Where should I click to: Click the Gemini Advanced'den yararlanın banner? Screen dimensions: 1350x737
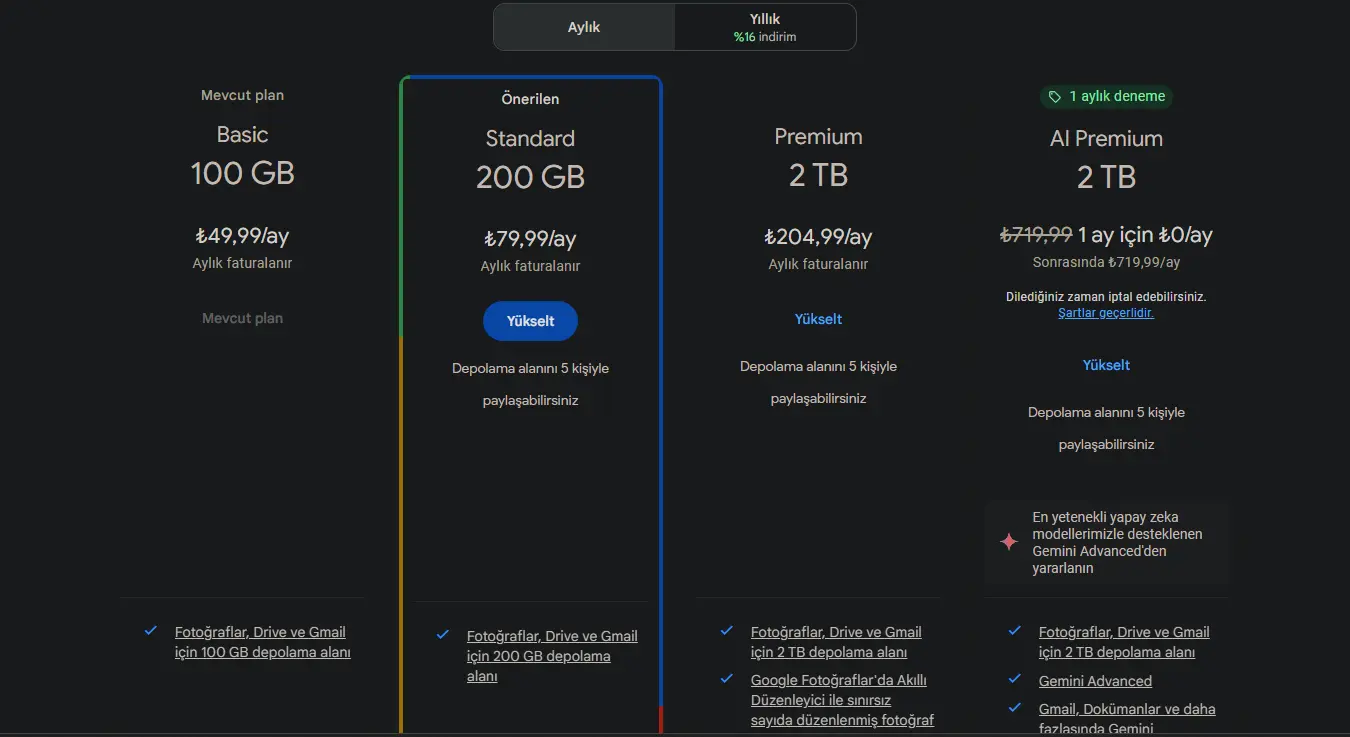[x=1106, y=543]
